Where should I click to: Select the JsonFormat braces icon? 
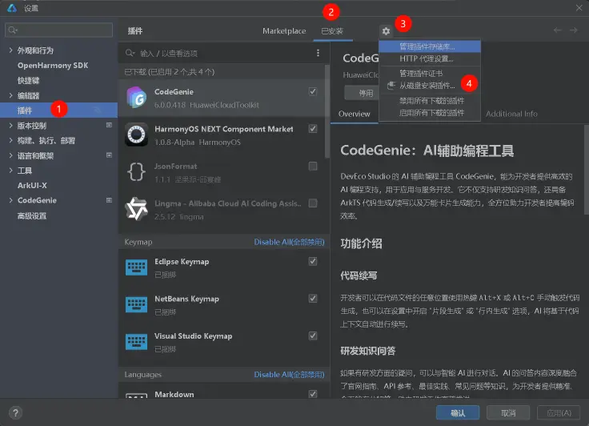[x=136, y=172]
